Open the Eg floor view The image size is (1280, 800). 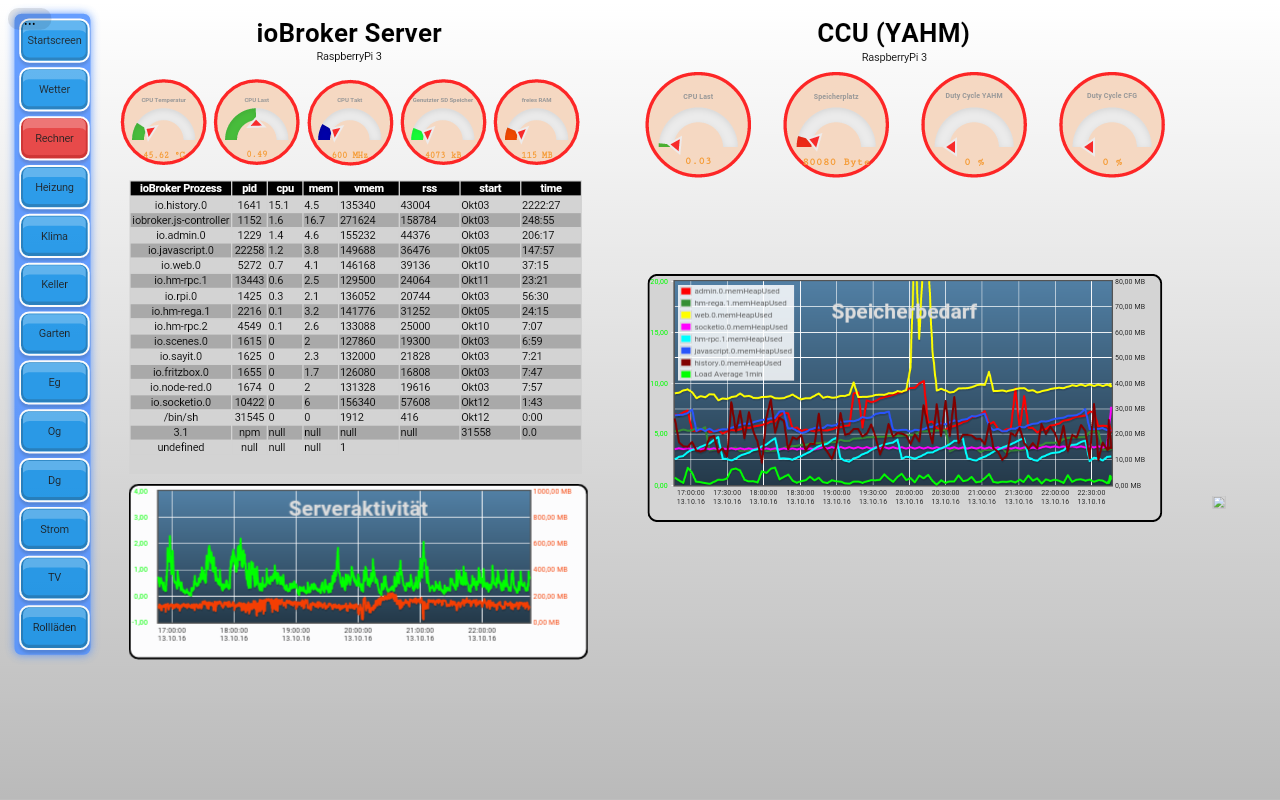[x=54, y=383]
